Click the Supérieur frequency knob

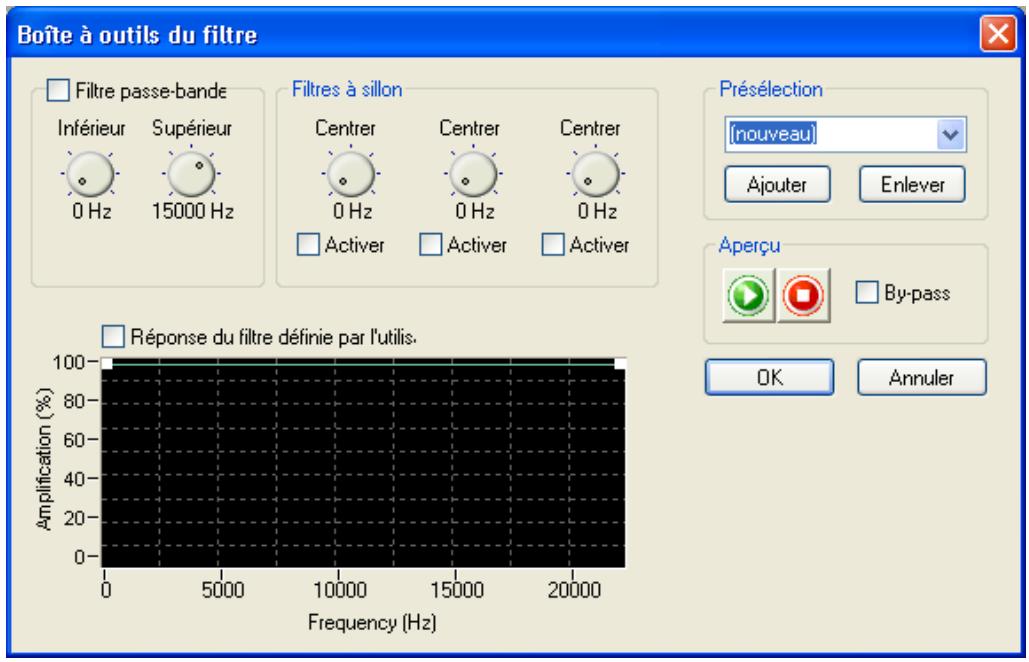point(192,174)
